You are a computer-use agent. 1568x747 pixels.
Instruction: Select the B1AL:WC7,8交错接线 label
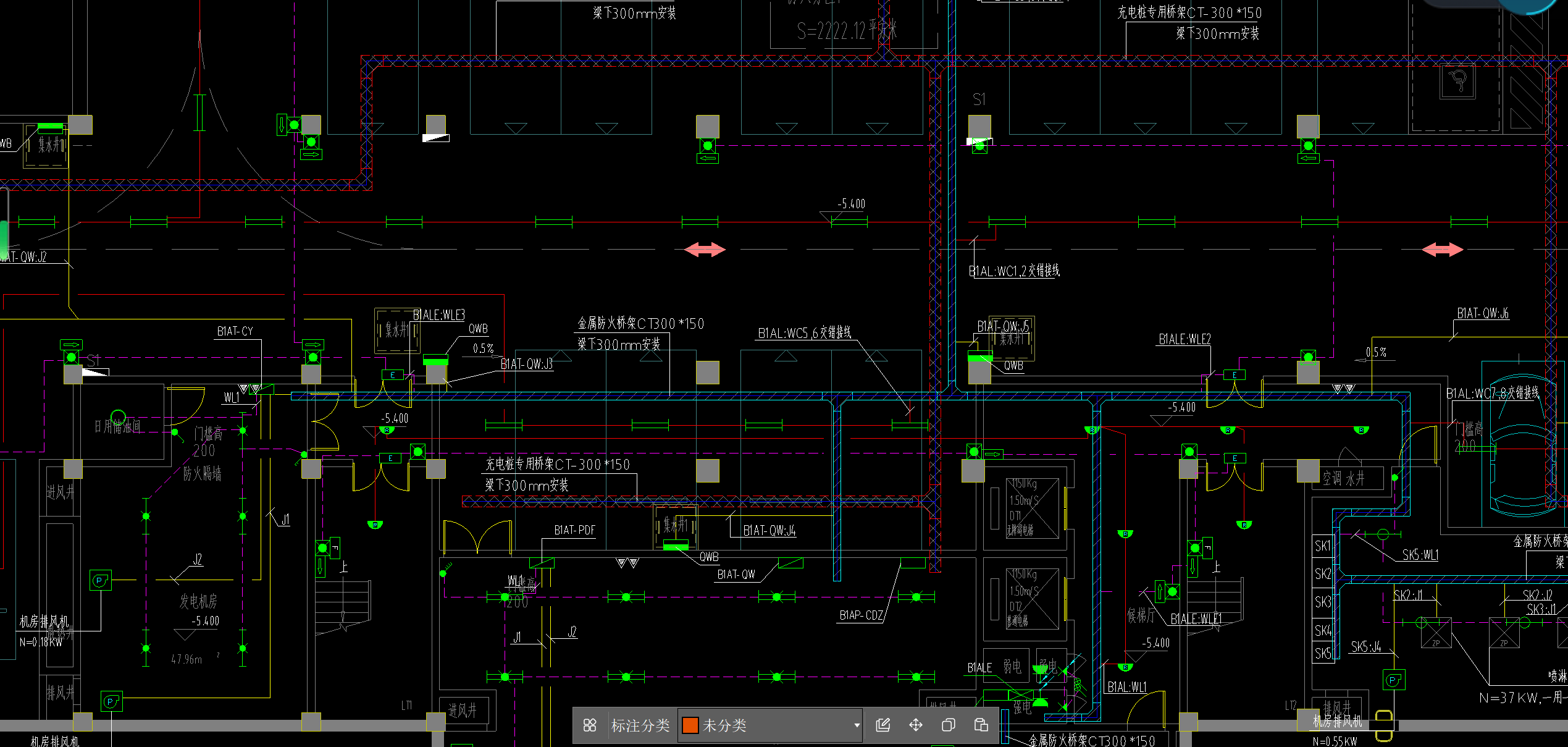[x=1493, y=393]
